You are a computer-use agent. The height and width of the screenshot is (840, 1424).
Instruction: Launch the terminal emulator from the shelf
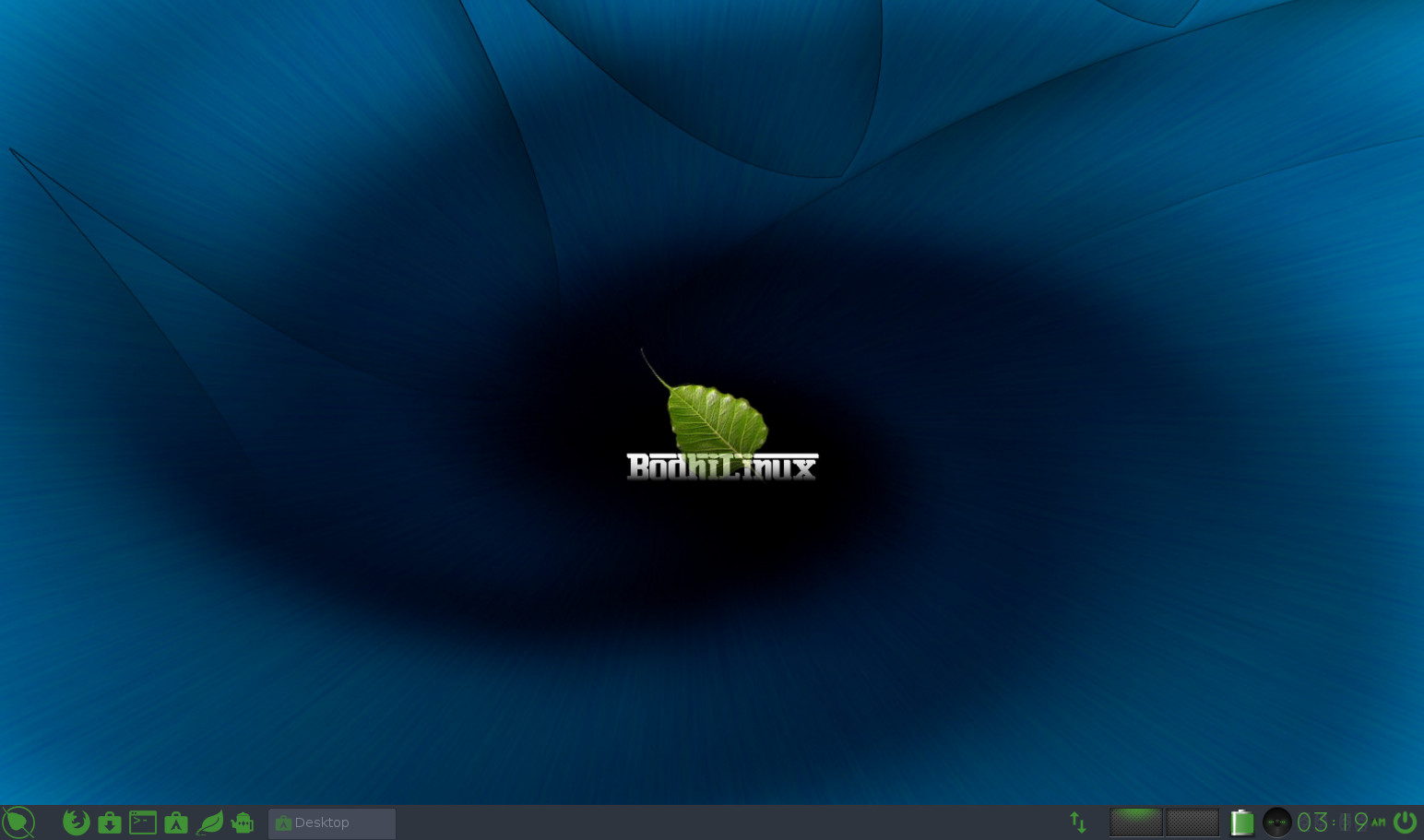tap(143, 822)
